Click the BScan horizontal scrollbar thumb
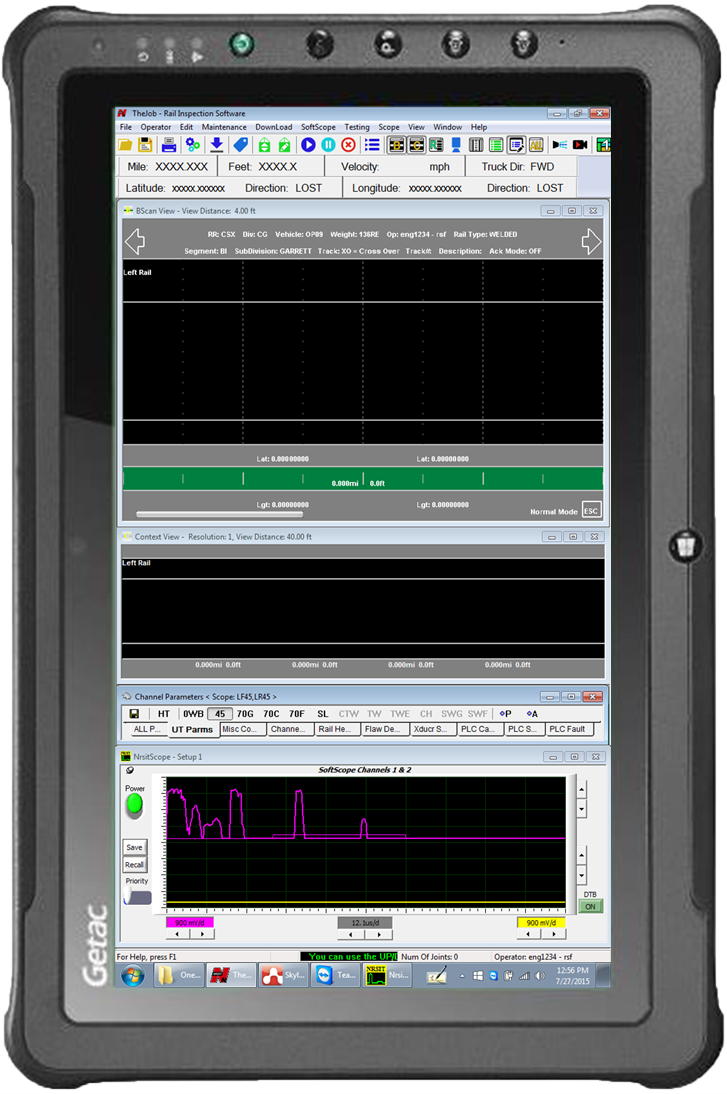 (x=220, y=514)
